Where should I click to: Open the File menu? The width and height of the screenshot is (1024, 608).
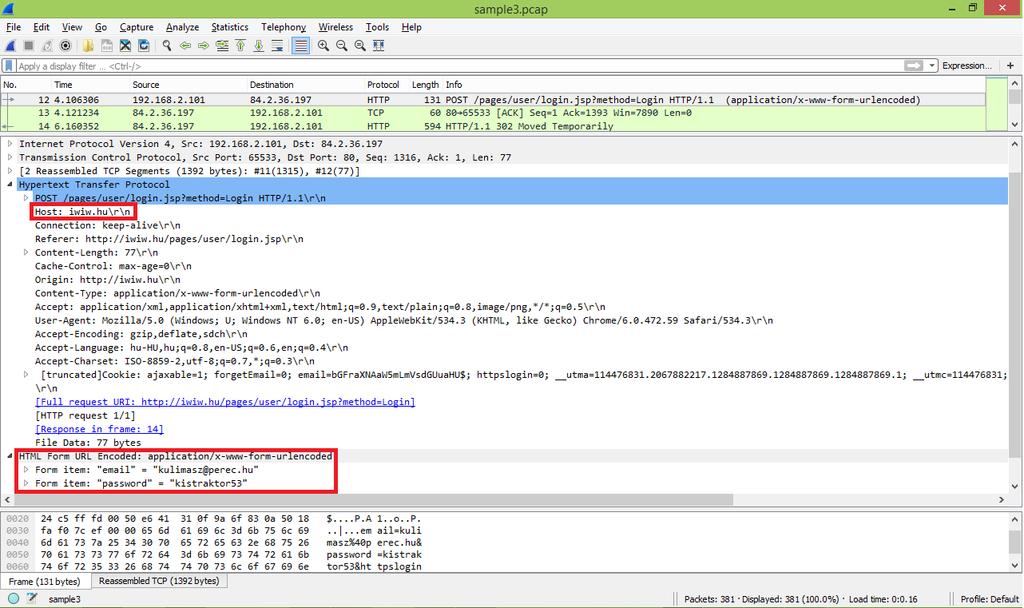(13, 27)
